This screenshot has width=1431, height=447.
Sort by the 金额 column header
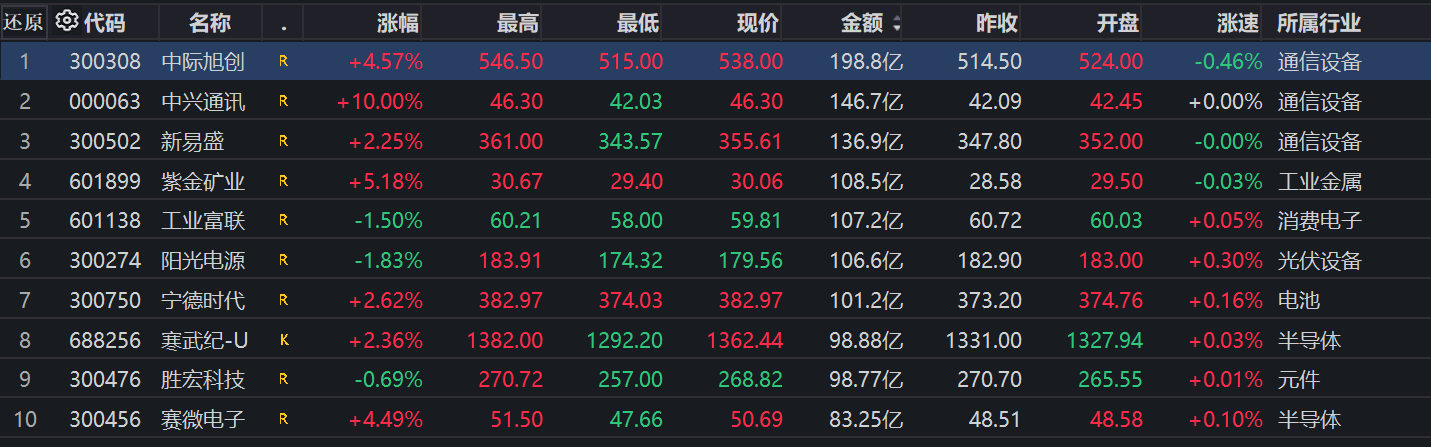click(x=861, y=22)
